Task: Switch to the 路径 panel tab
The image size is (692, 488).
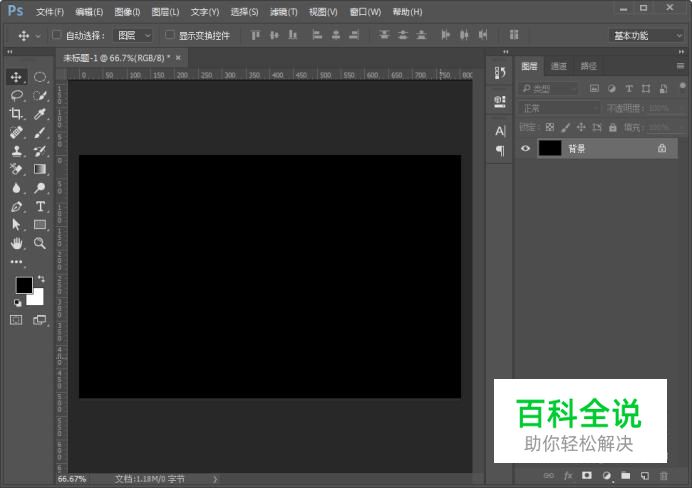Action: [x=588, y=66]
